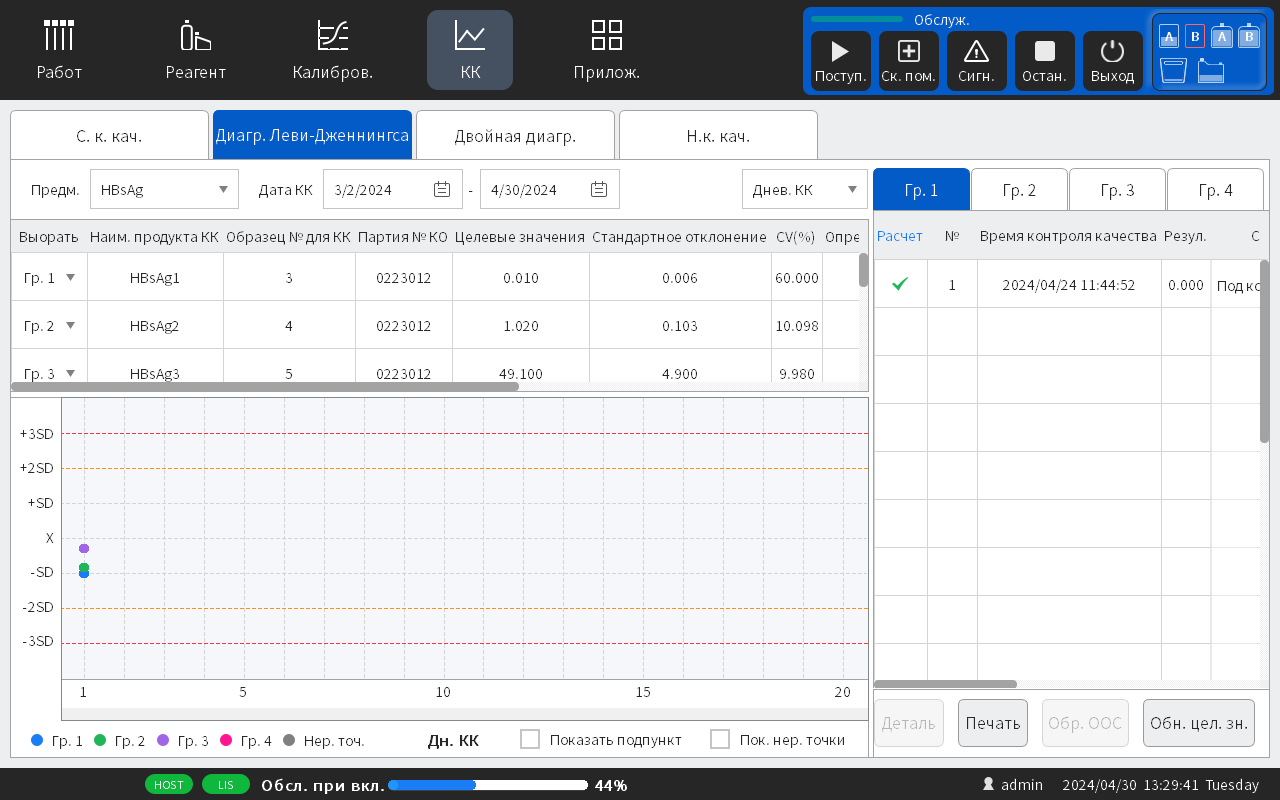Screen dimensions: 1280x800
Task: Select Диагр. Леви-Дженнингса tab
Action: click(x=312, y=135)
